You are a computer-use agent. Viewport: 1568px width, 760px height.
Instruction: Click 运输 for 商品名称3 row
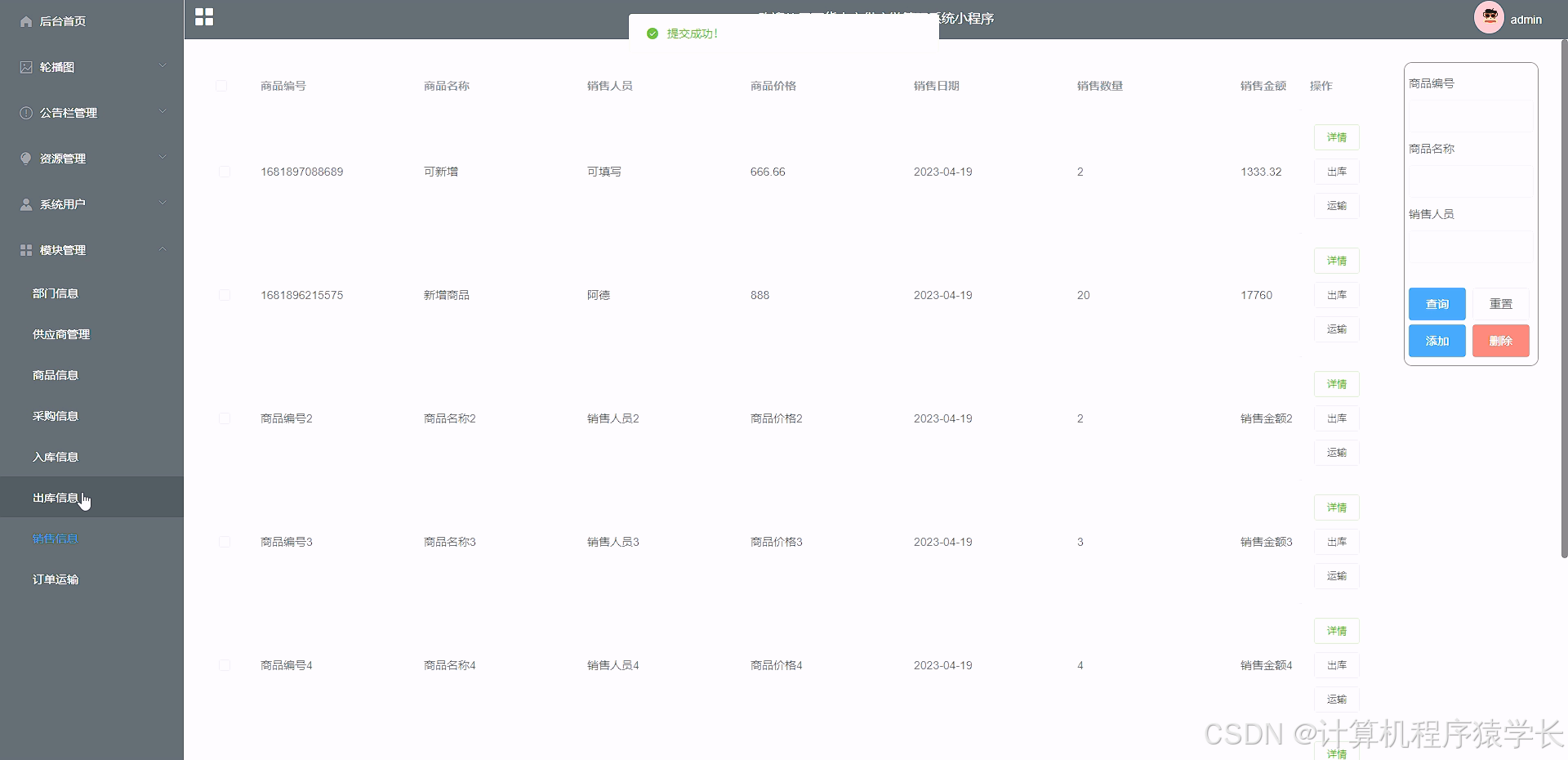click(x=1336, y=576)
